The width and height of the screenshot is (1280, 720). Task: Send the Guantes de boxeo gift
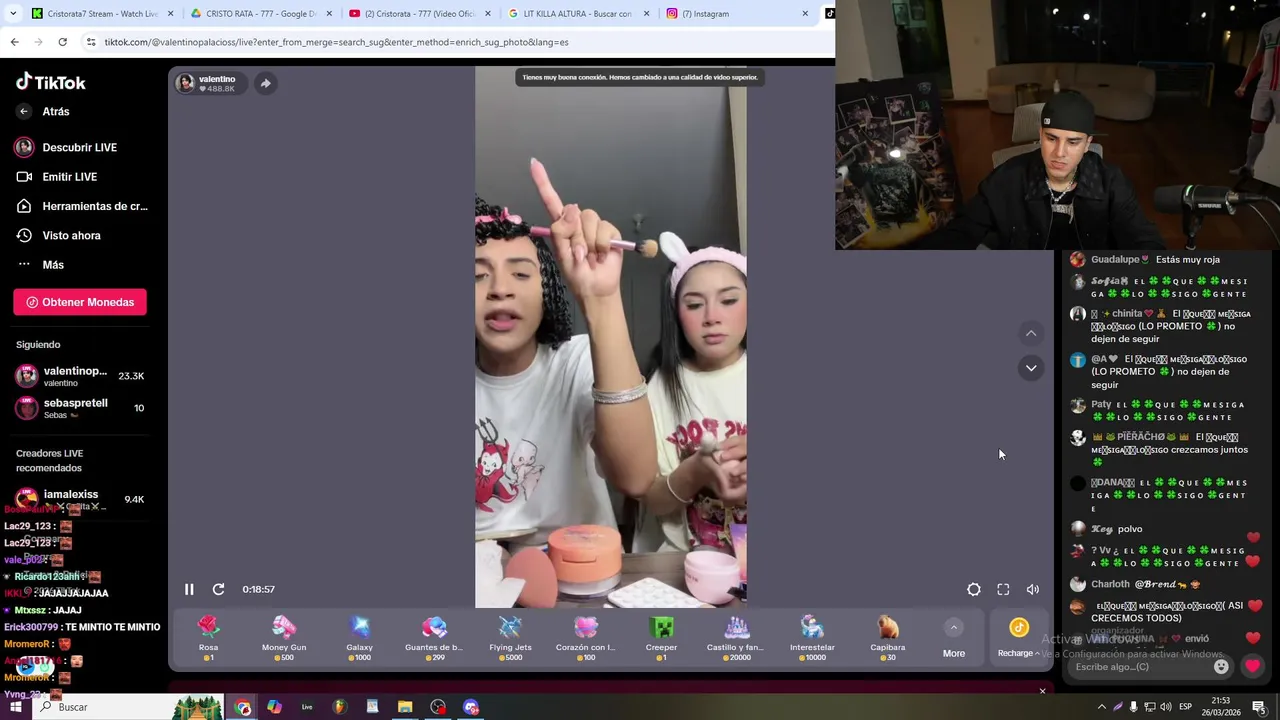[x=434, y=637]
